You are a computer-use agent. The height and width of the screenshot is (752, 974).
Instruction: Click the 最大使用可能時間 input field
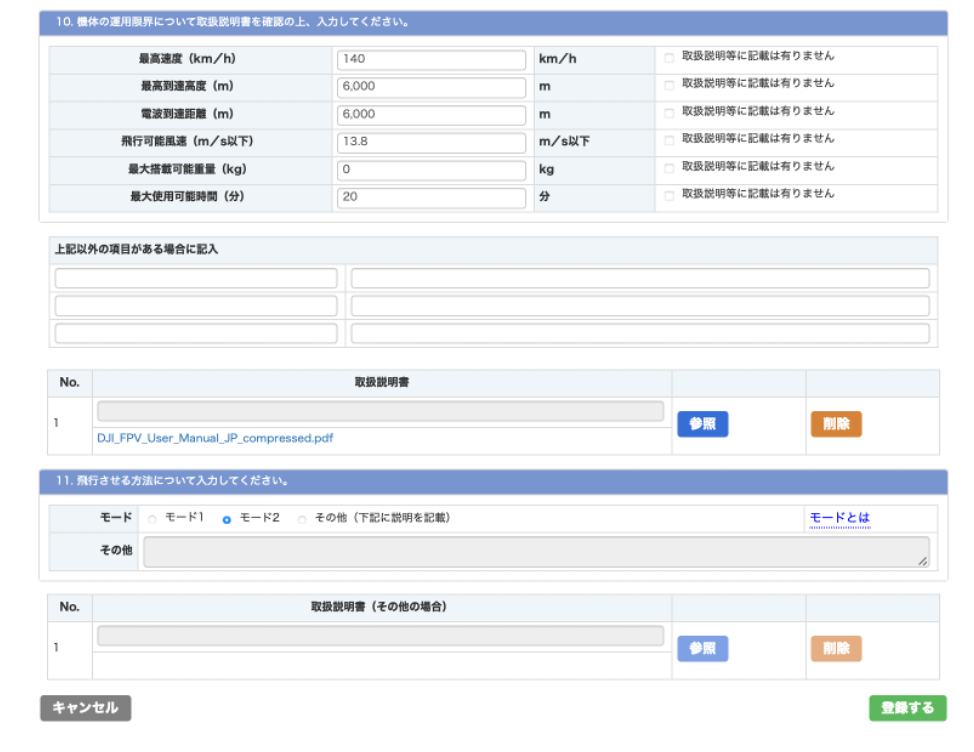[431, 197]
